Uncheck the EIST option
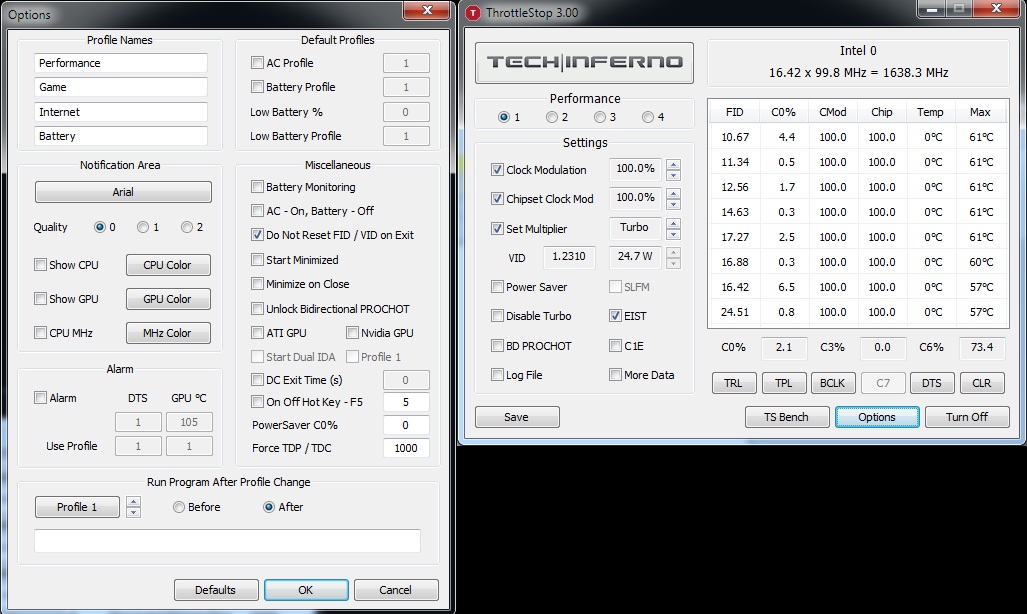This screenshot has height=614, width=1027. click(615, 316)
